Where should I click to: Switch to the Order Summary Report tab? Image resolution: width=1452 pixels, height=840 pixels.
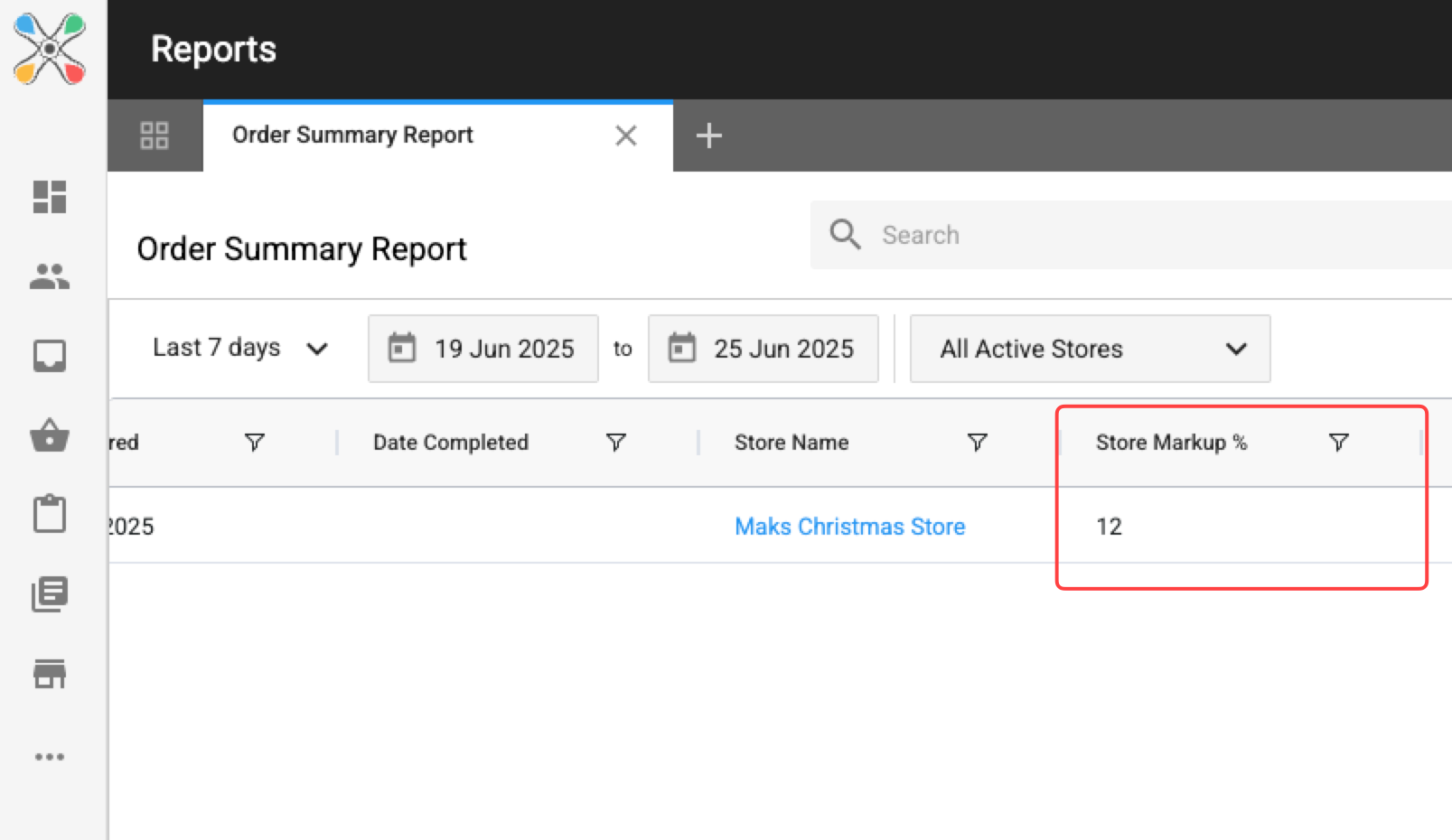pos(352,135)
